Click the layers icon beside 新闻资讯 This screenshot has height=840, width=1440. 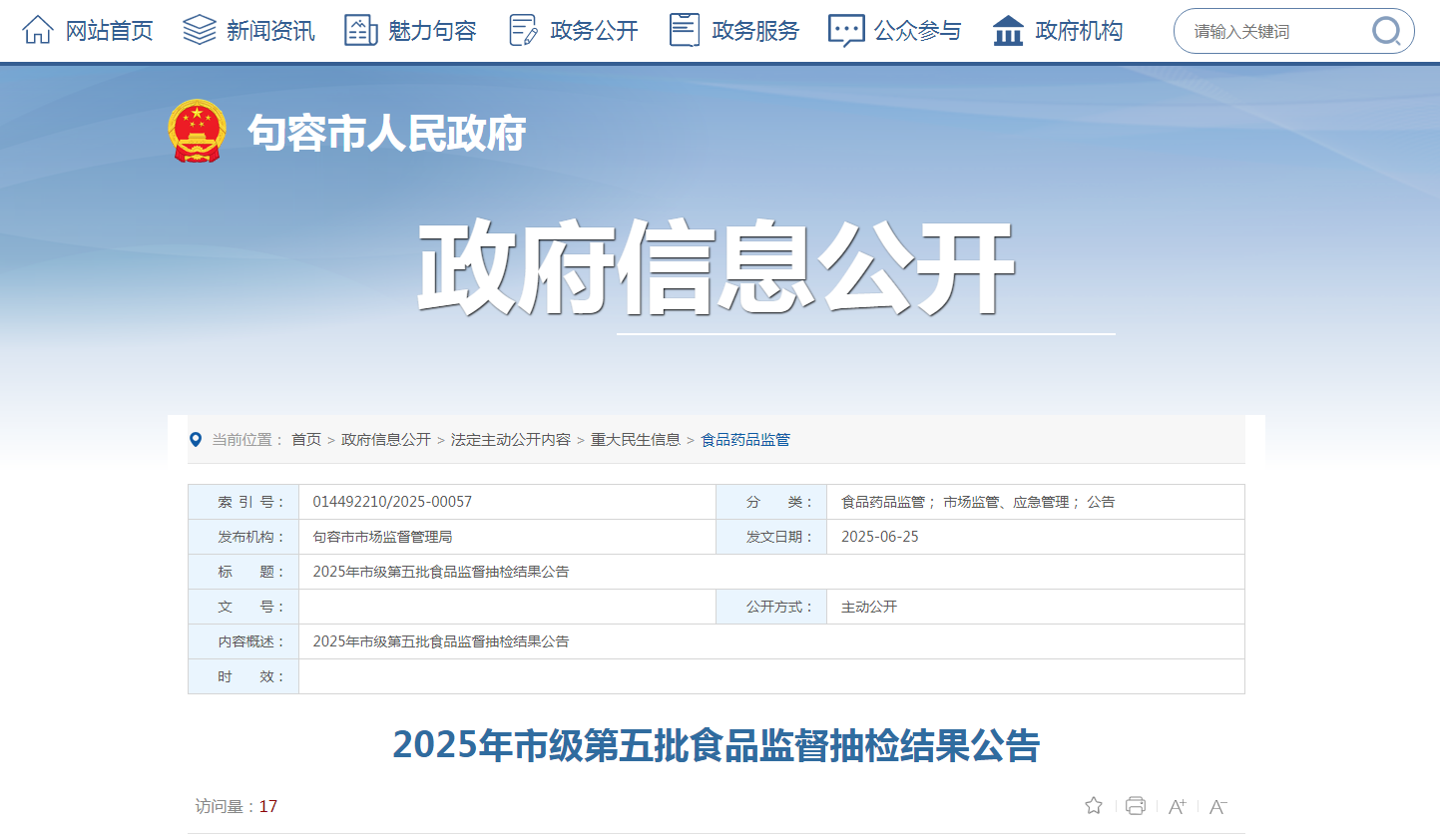(x=200, y=30)
